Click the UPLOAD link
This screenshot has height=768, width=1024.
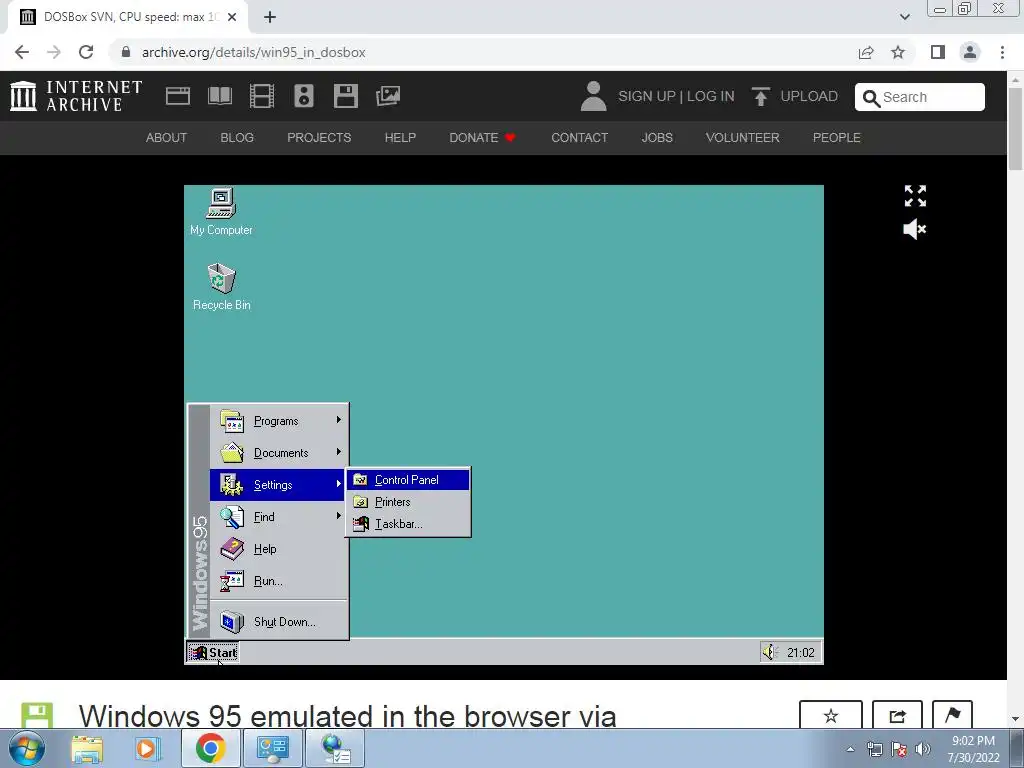click(795, 96)
